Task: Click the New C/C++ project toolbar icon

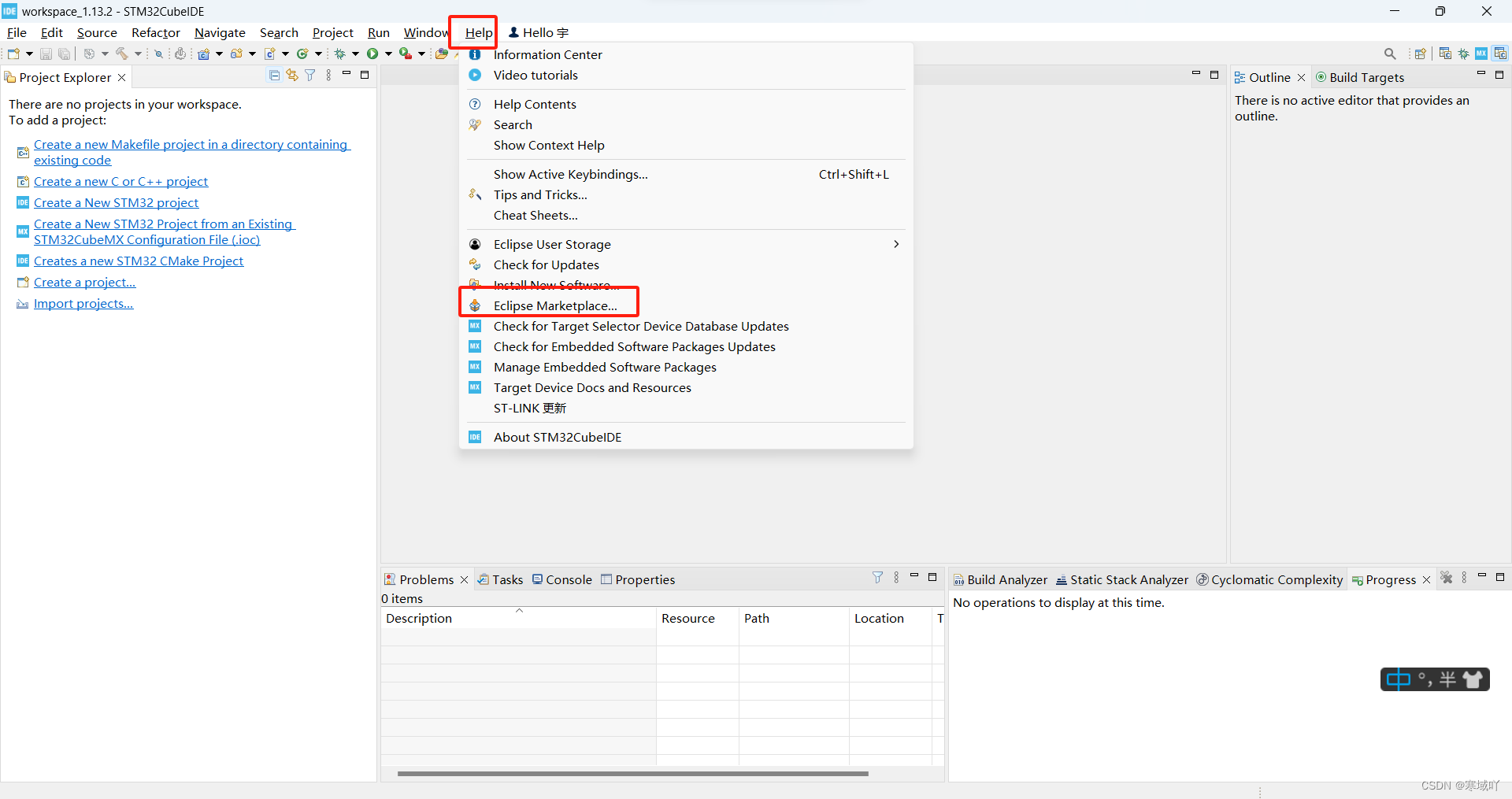Action: 204,54
